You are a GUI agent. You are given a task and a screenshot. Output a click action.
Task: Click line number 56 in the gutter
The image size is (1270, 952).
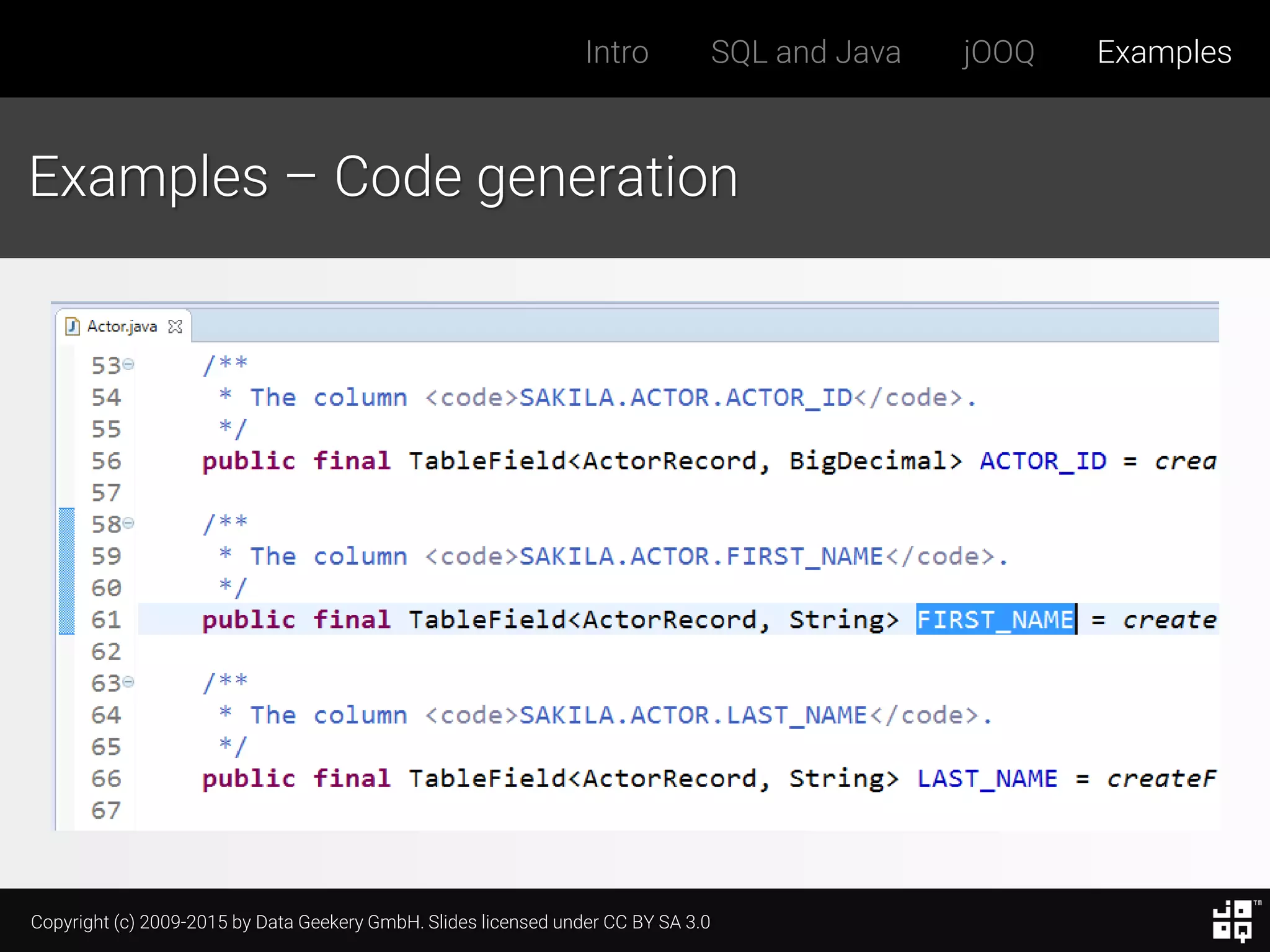[106, 461]
